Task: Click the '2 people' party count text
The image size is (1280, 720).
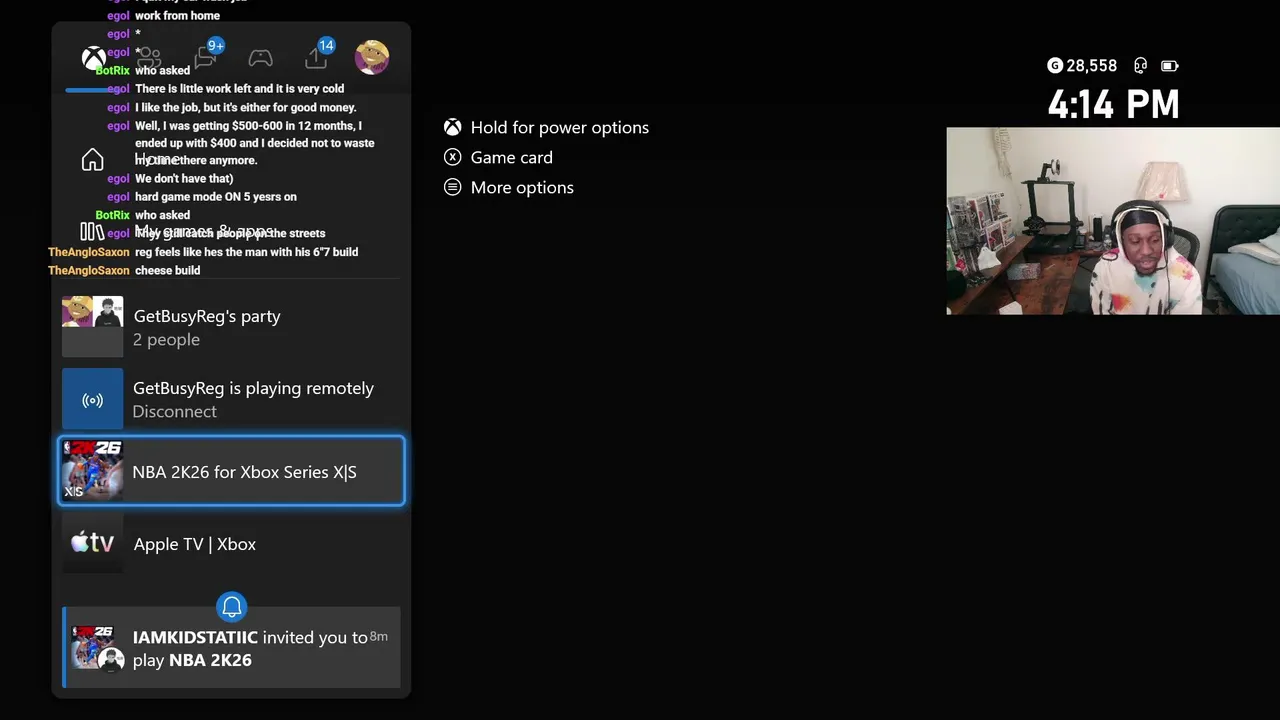Action: [167, 340]
